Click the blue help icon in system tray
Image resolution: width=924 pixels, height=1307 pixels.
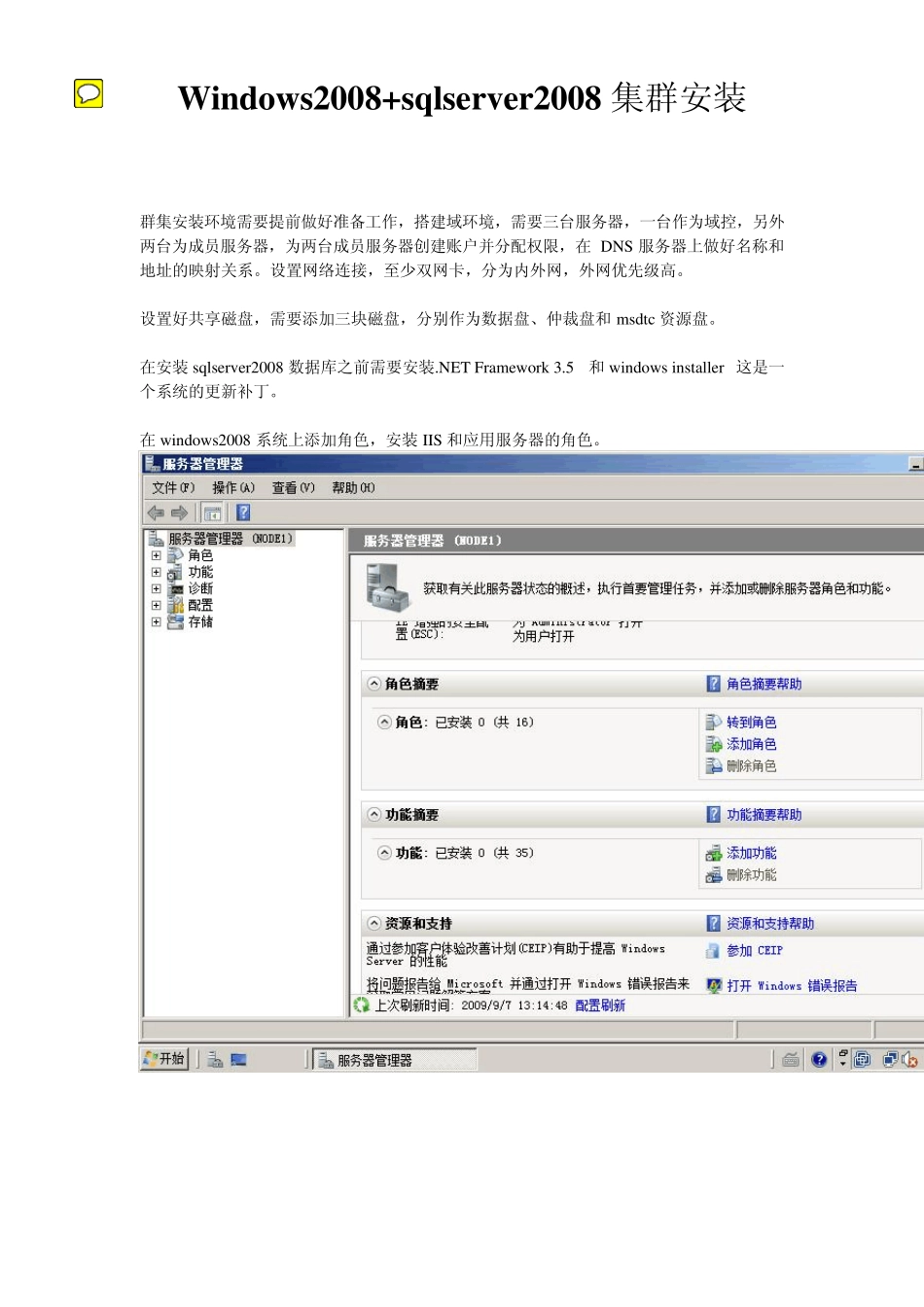[x=819, y=1059]
